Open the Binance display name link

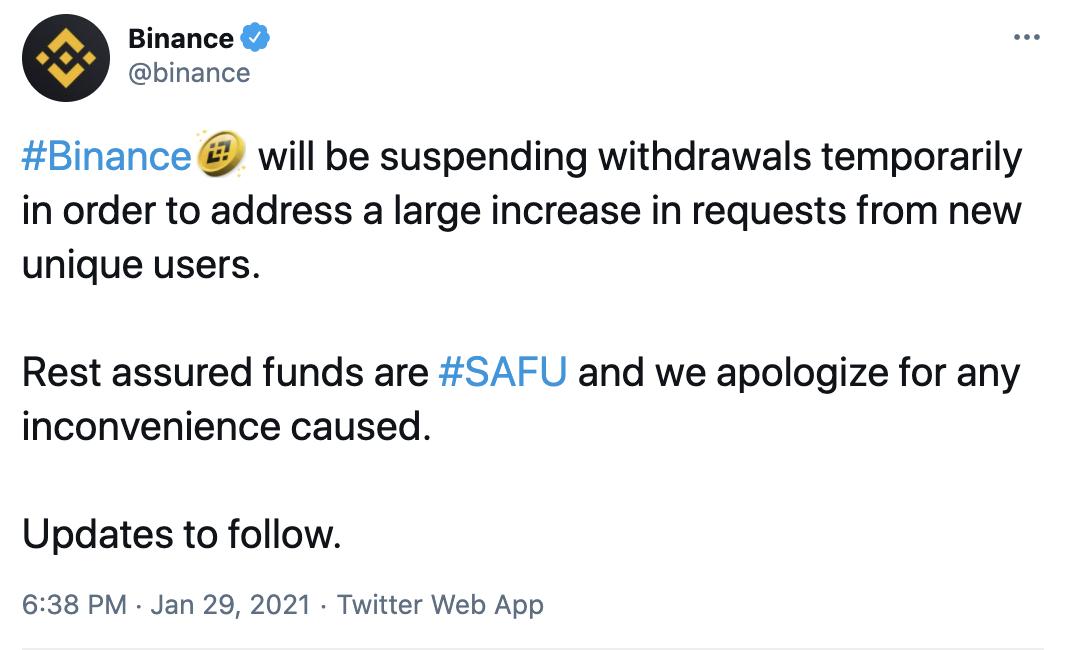tap(180, 39)
